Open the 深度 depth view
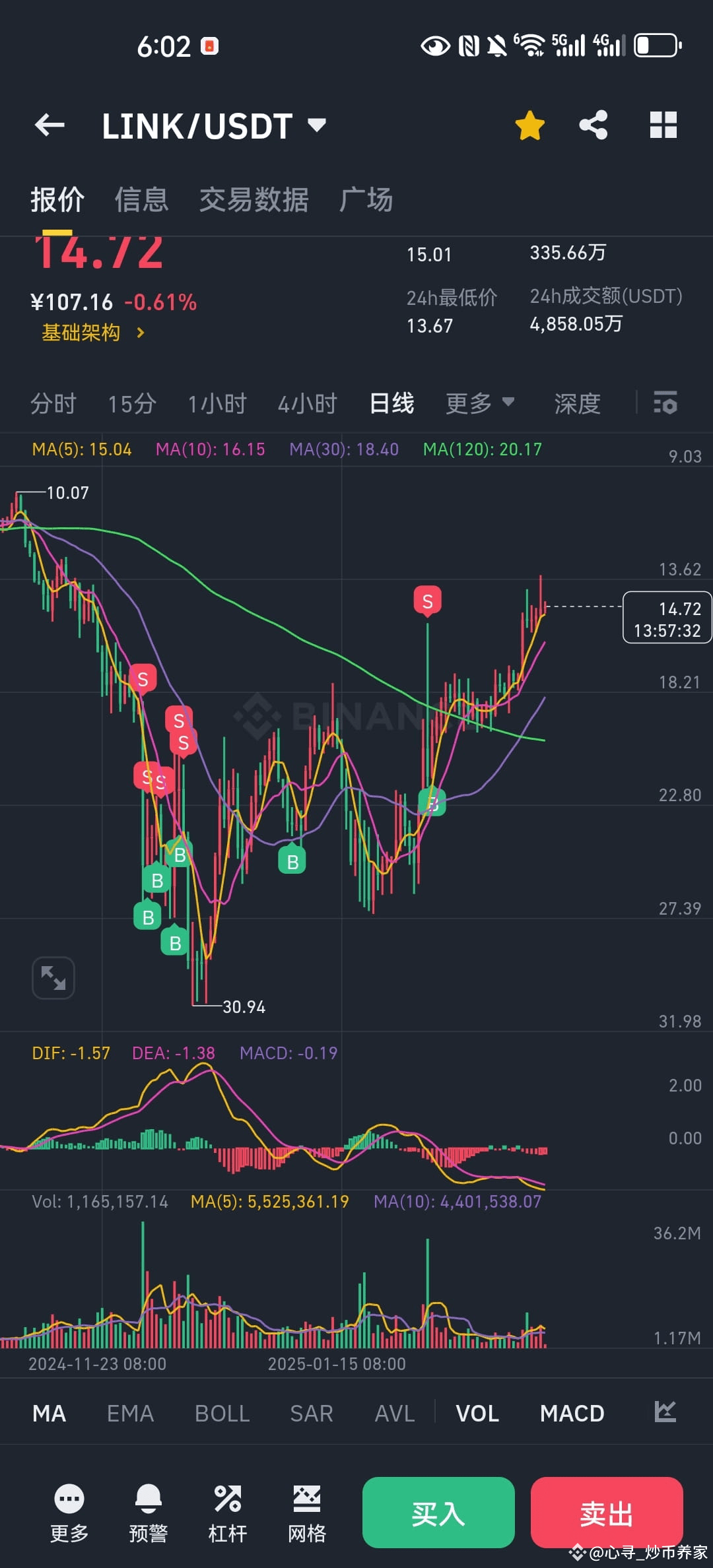Screen dimensions: 713x1568 pos(578,403)
